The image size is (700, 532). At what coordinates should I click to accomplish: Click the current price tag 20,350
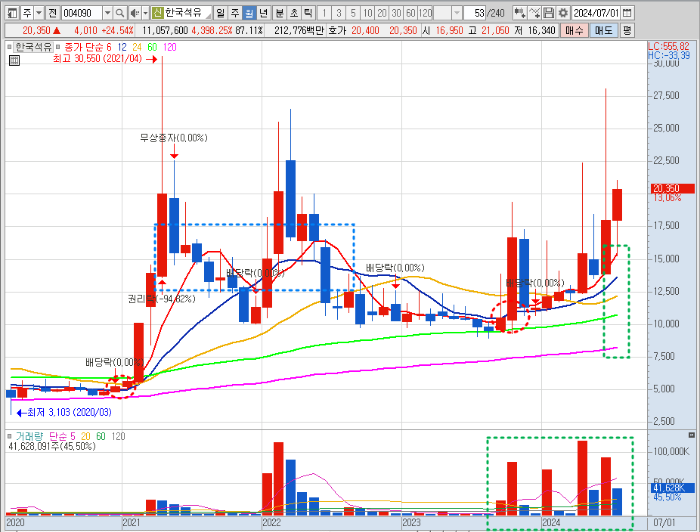point(672,188)
